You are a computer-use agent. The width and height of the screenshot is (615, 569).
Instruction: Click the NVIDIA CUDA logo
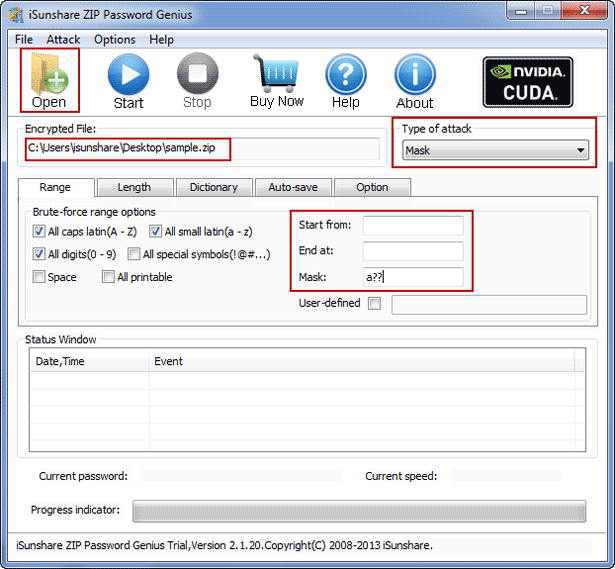(x=528, y=82)
